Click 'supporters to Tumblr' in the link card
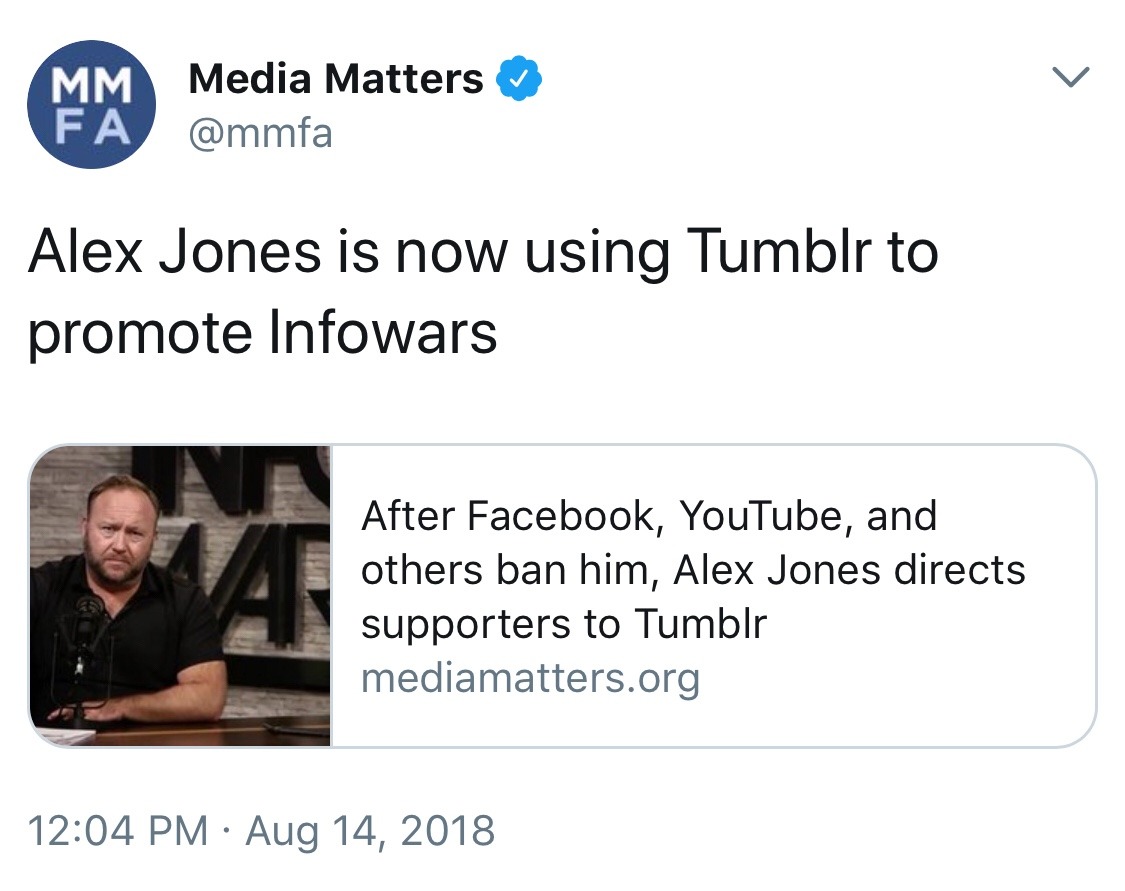The width and height of the screenshot is (1125, 891). point(564,624)
